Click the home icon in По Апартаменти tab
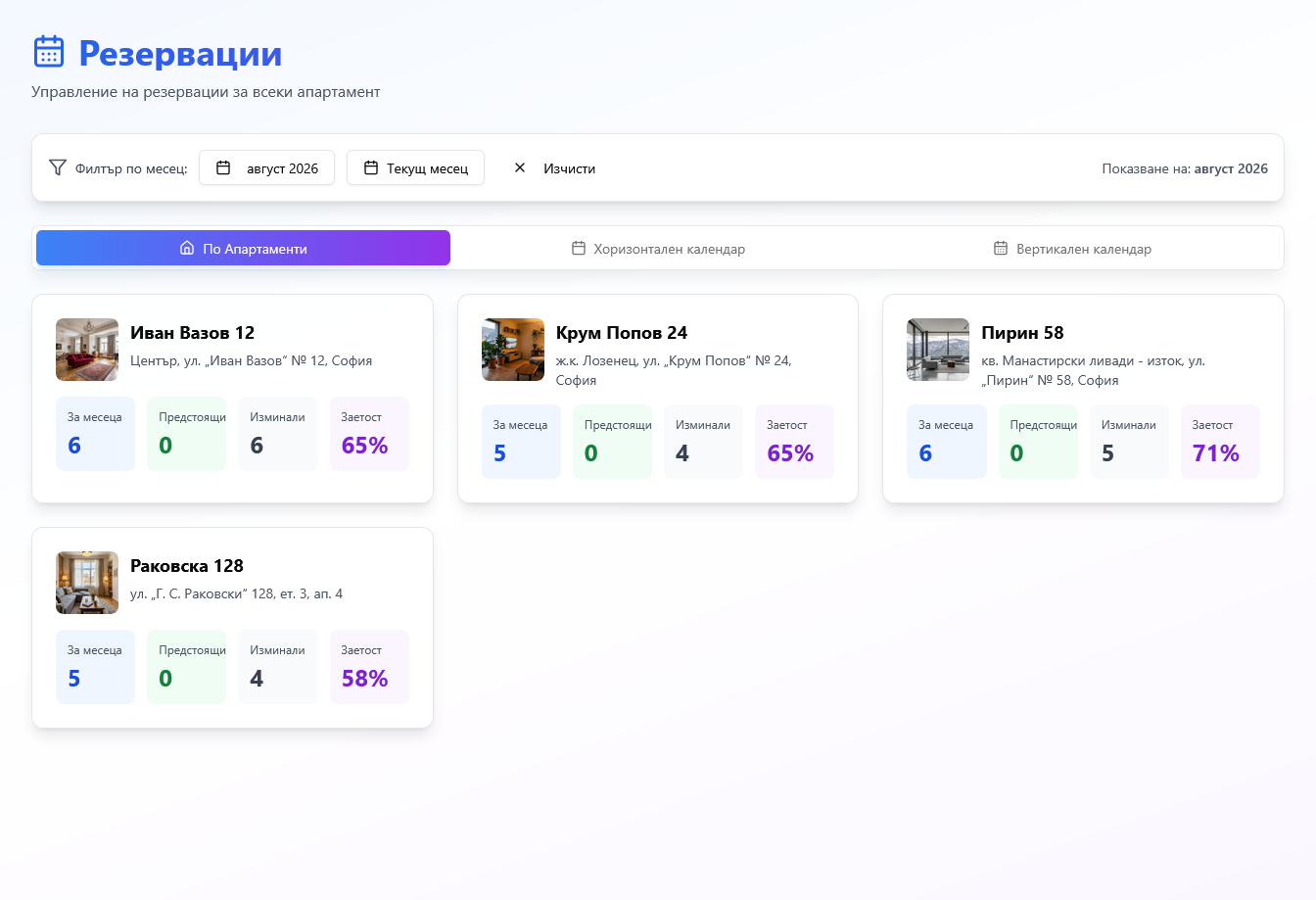The image size is (1316, 900). click(187, 248)
